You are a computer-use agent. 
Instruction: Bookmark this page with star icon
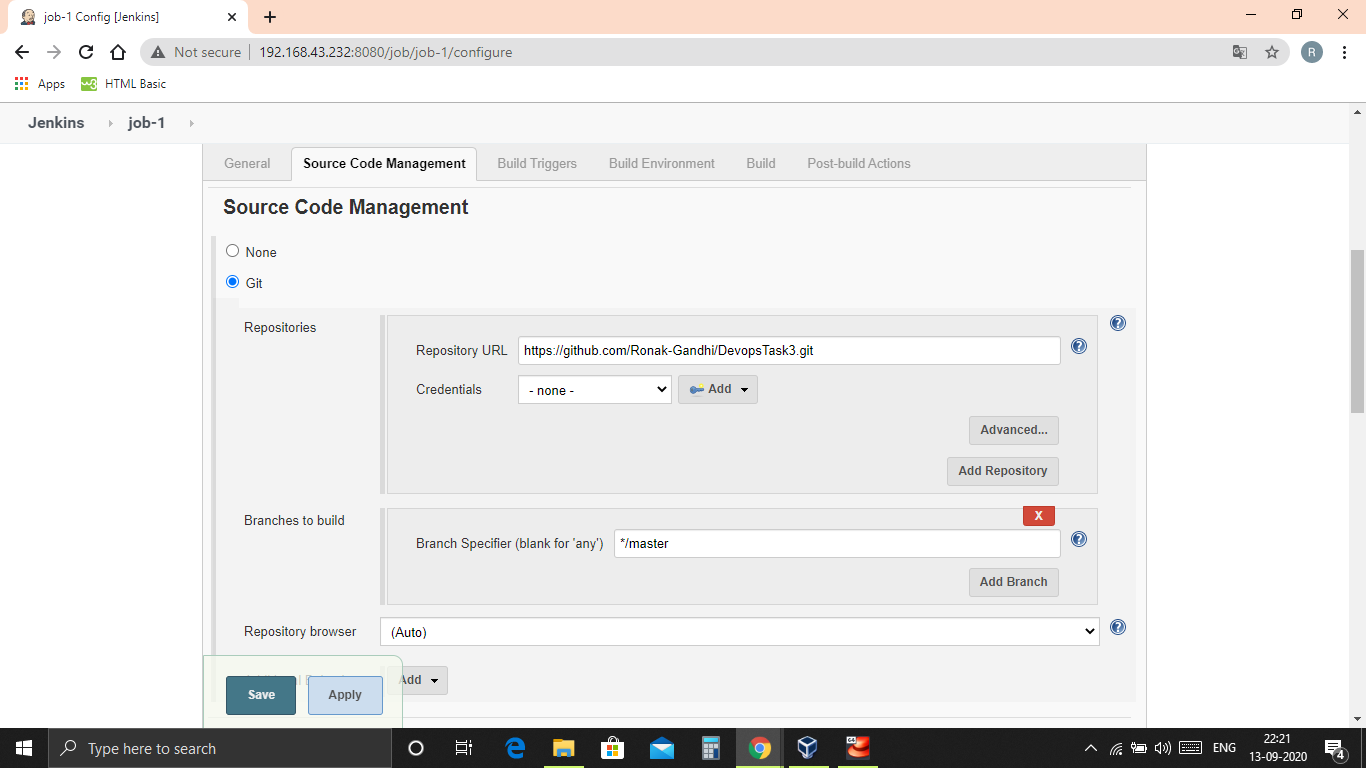tap(1272, 52)
